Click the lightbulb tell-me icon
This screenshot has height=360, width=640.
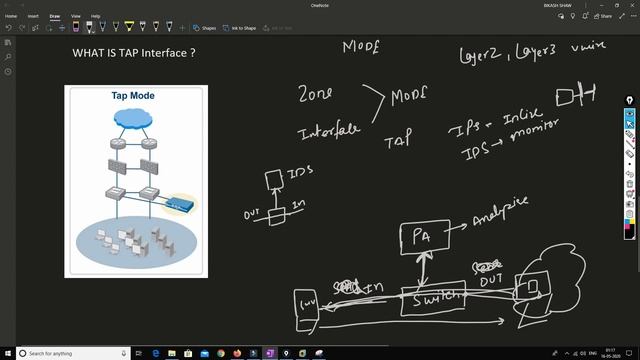pos(573,16)
